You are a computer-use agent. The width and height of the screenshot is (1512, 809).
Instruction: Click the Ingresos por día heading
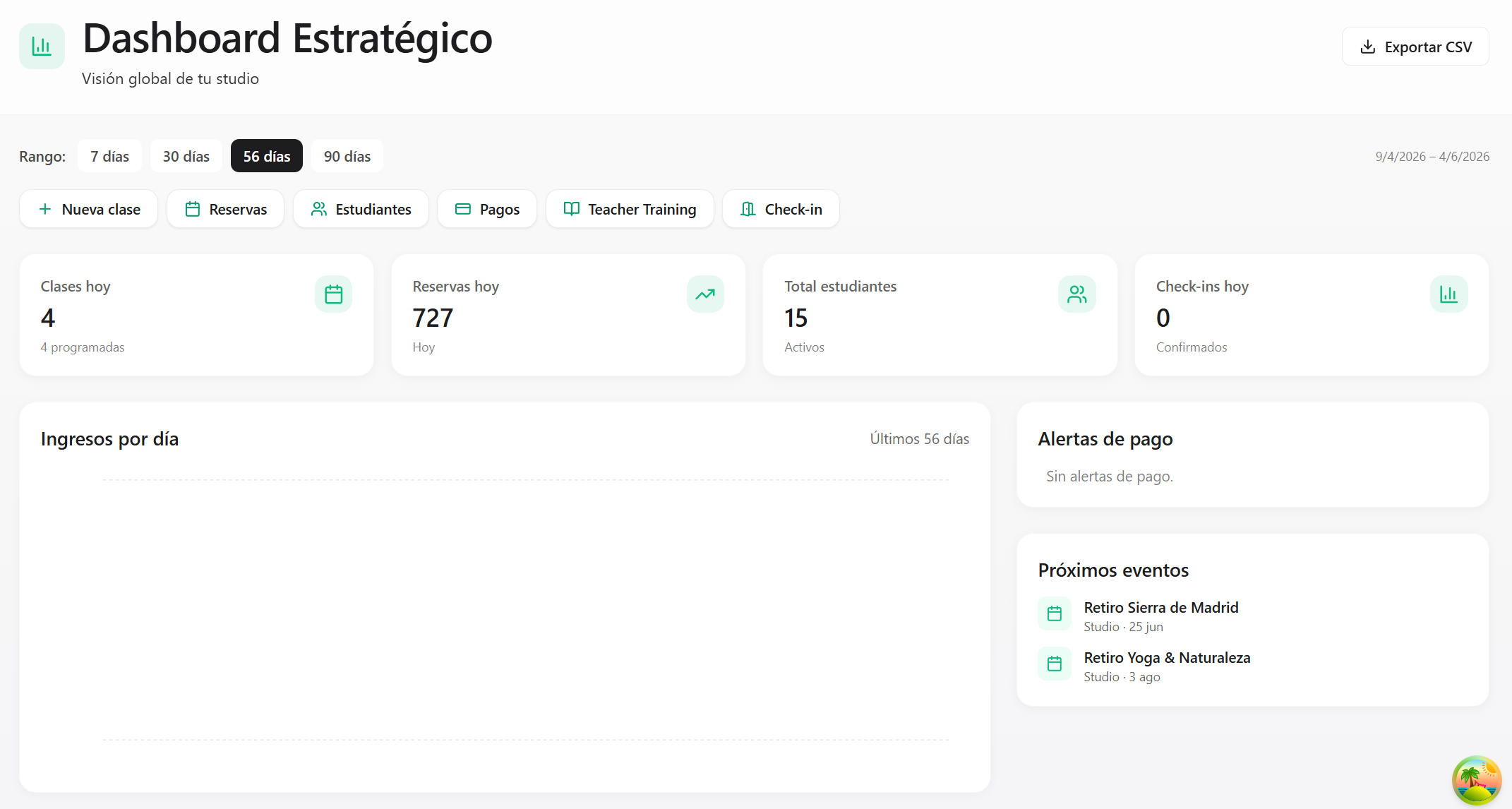[x=109, y=439]
